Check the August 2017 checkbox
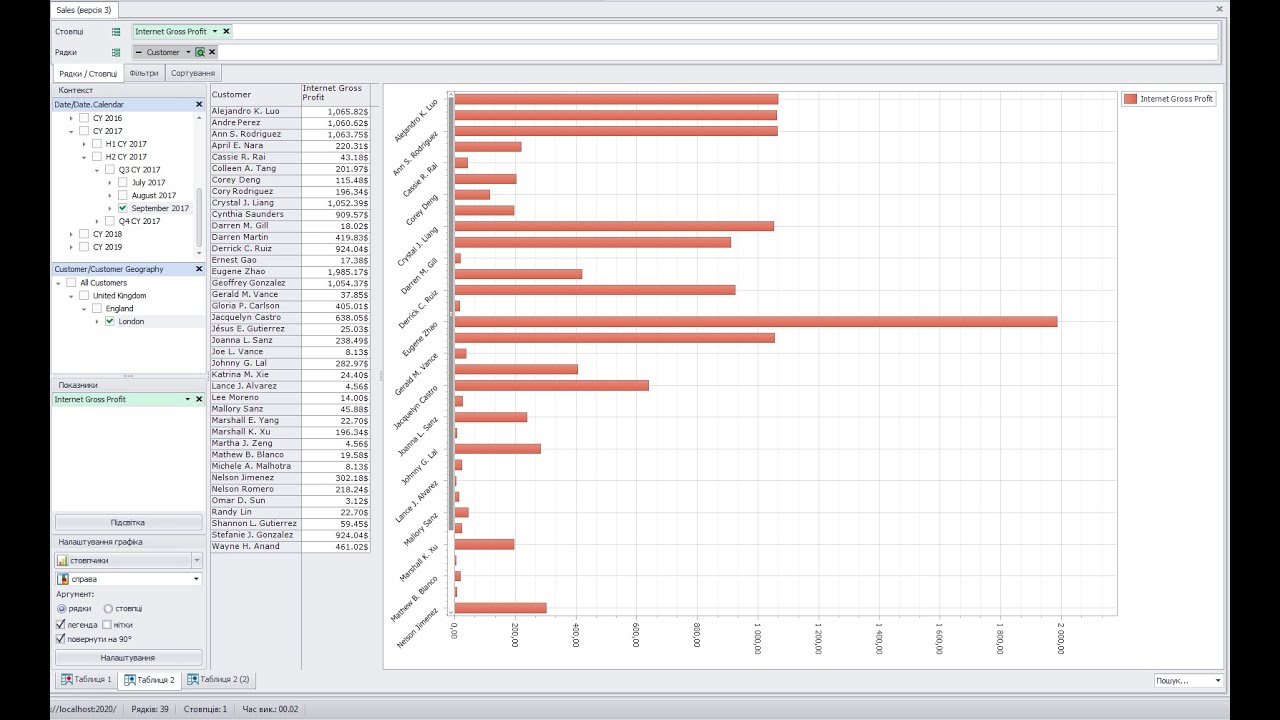The height and width of the screenshot is (720, 1280). (122, 195)
